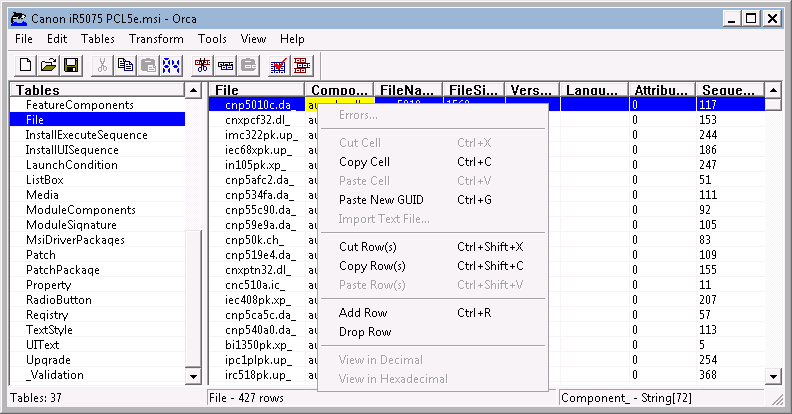792x414 pixels.
Task: Save database using the floppy disk icon
Action: pyautogui.click(x=71, y=65)
